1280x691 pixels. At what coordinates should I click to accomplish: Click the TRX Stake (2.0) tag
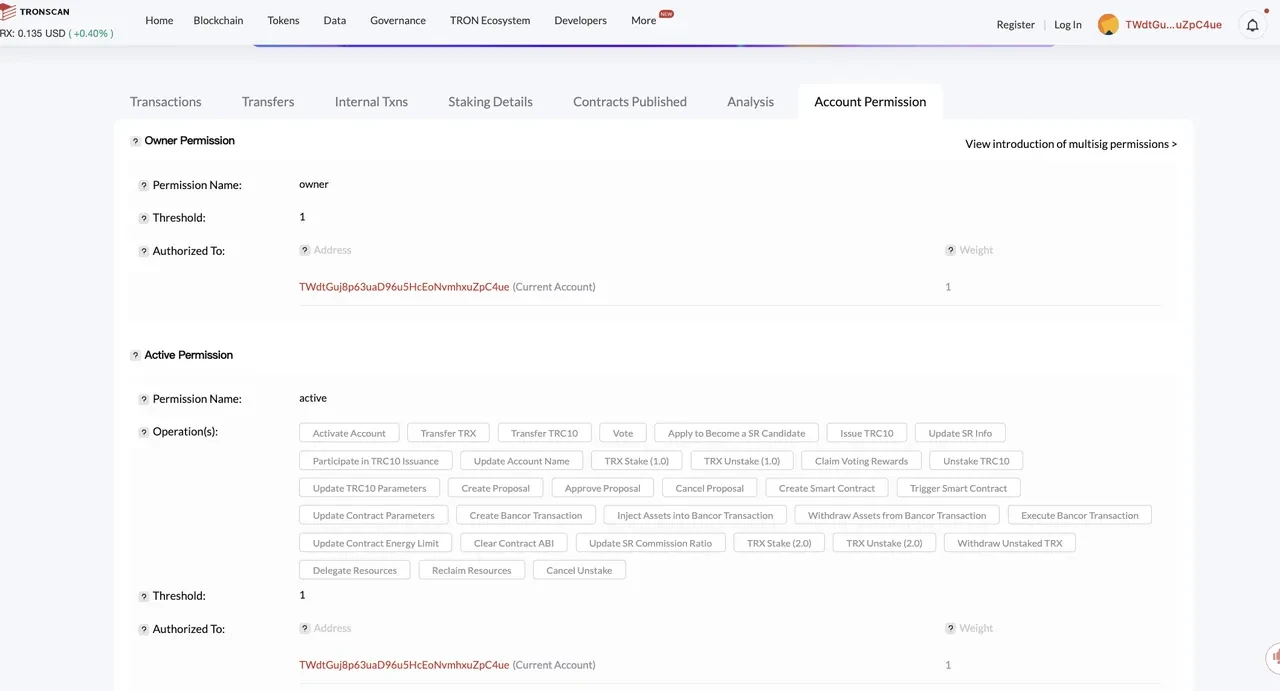(x=780, y=543)
